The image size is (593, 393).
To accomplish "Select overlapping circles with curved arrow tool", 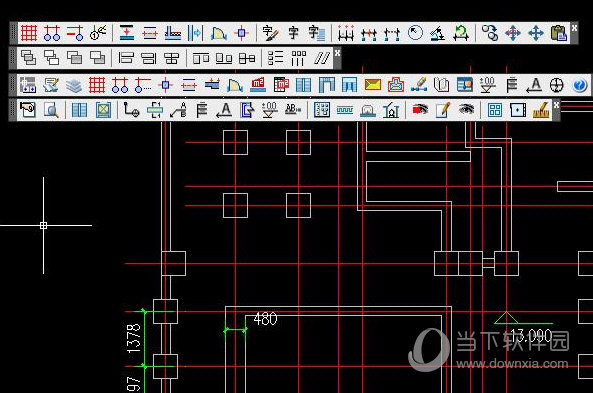I will (x=490, y=33).
